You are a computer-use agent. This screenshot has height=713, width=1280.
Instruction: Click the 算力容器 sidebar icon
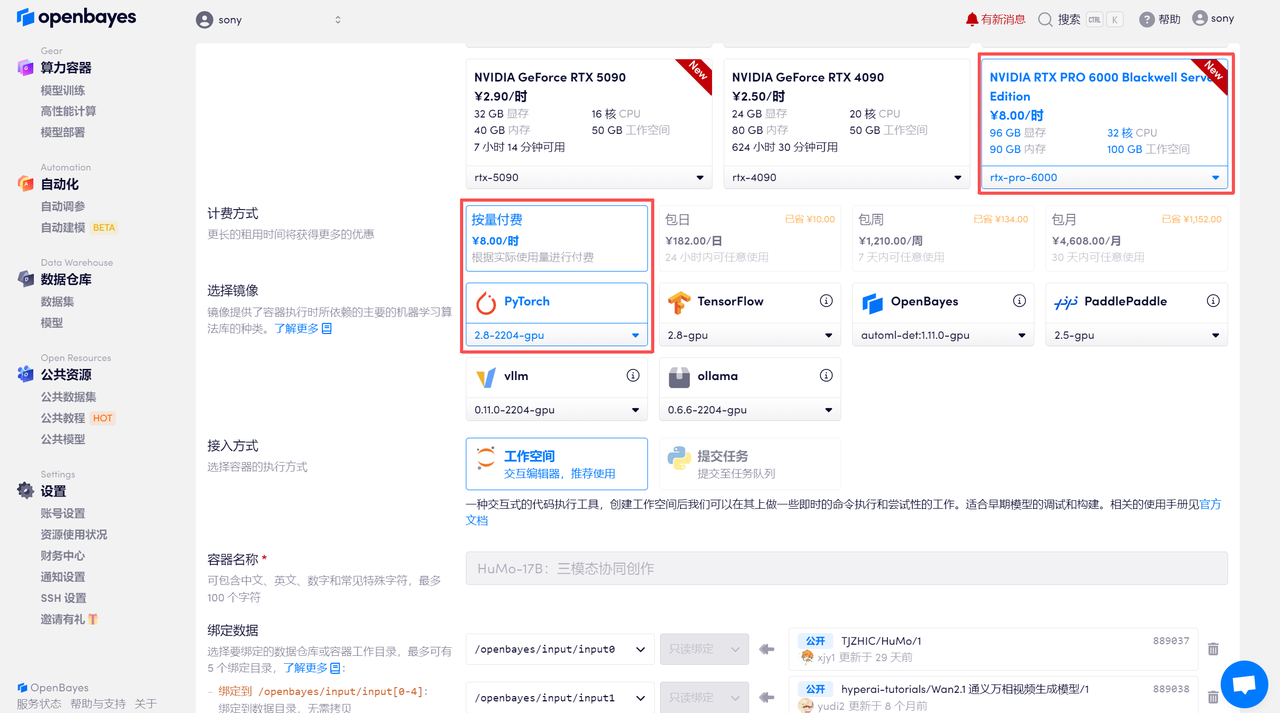(x=26, y=68)
